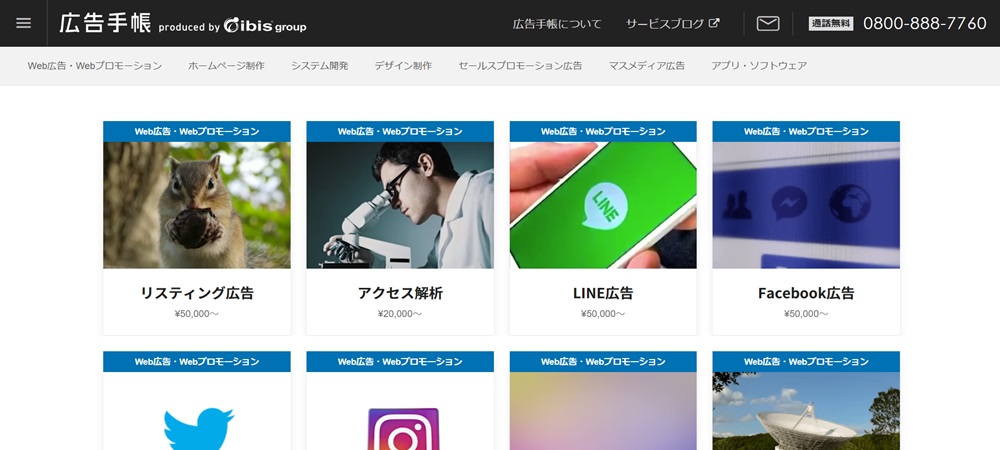Open the サービスブログ link

pyautogui.click(x=665, y=24)
